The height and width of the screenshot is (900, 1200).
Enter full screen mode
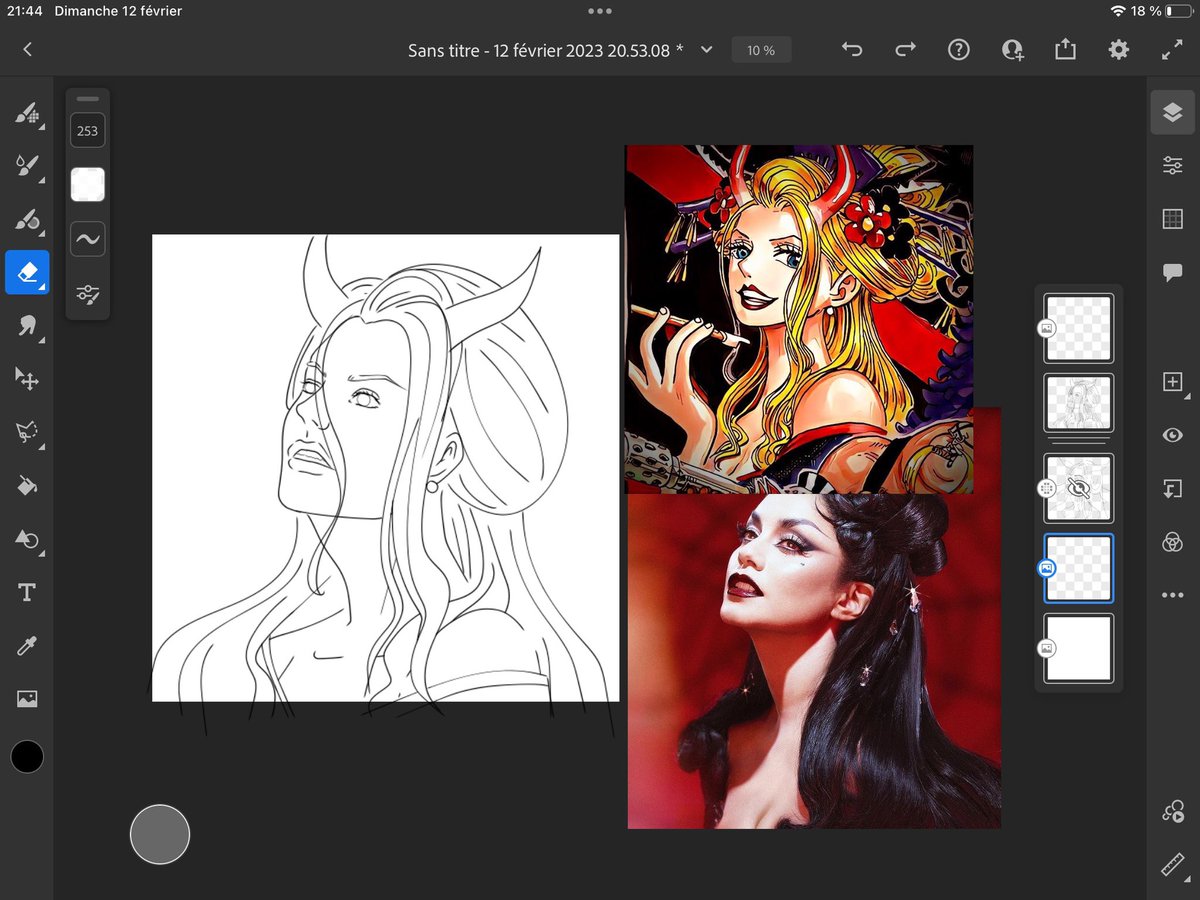pyautogui.click(x=1172, y=49)
